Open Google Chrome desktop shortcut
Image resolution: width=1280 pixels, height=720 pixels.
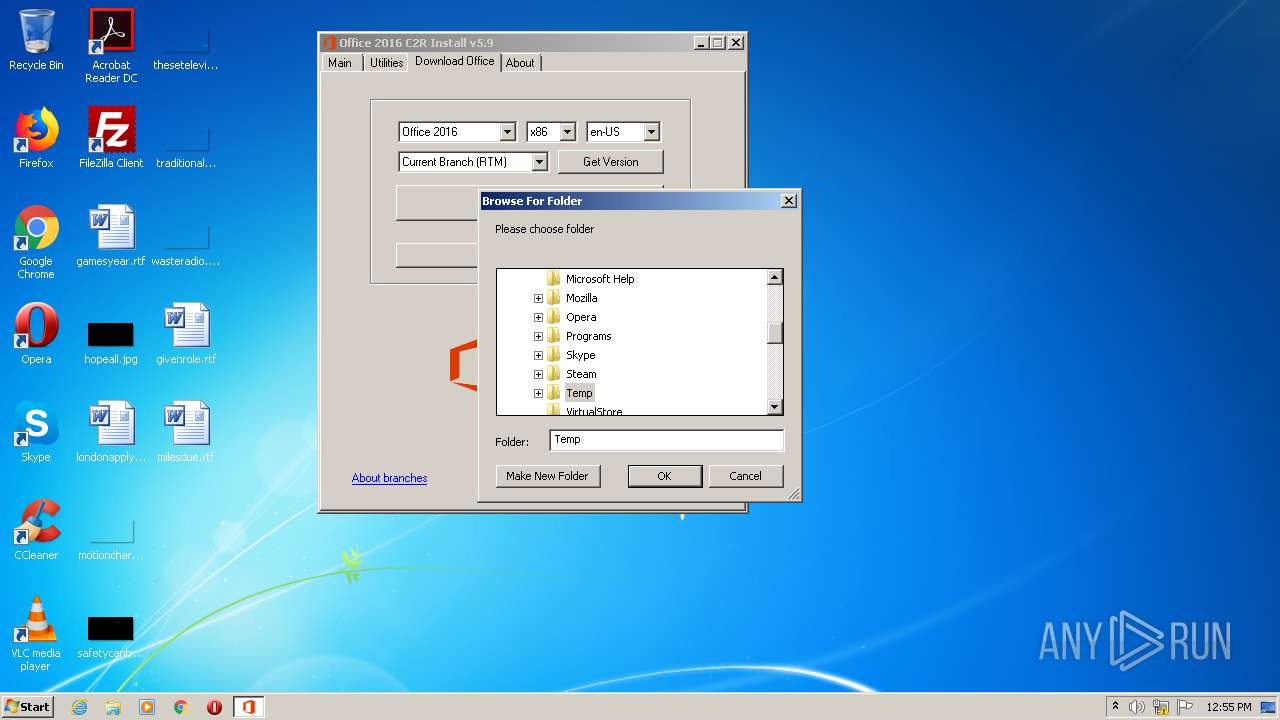(x=36, y=242)
